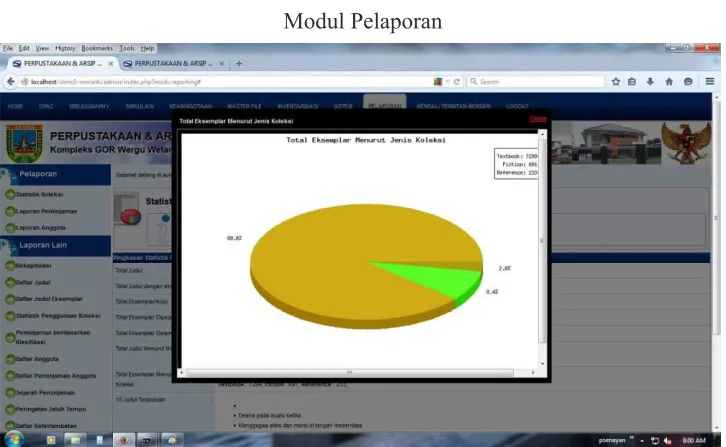Click the 8:00 AM taskbar clock
Screen dimensions: 726x447
pyautogui.click(x=694, y=441)
